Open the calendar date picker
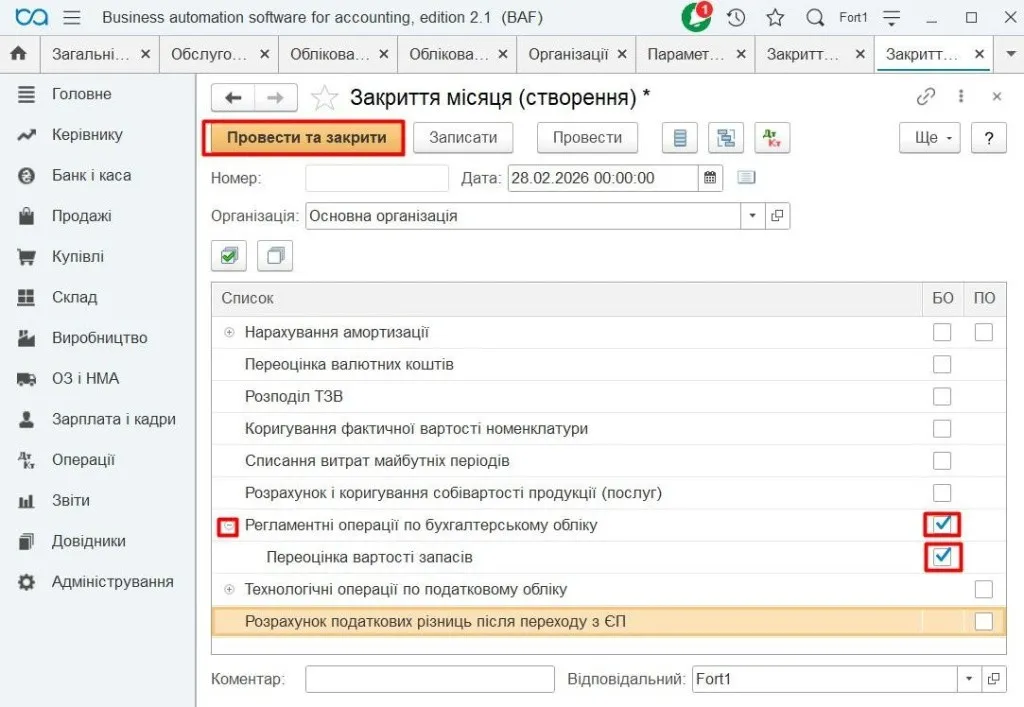The height and width of the screenshot is (707, 1024). click(x=710, y=178)
